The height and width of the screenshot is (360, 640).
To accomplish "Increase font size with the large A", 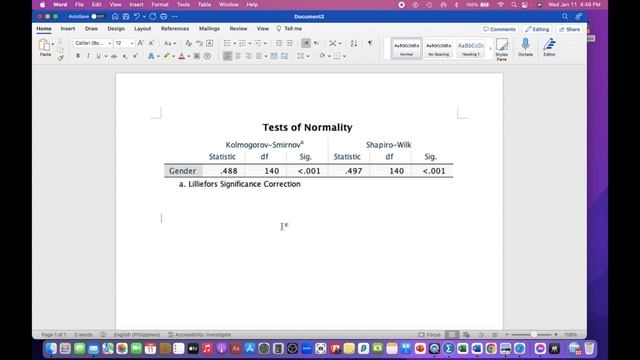I will [x=140, y=43].
